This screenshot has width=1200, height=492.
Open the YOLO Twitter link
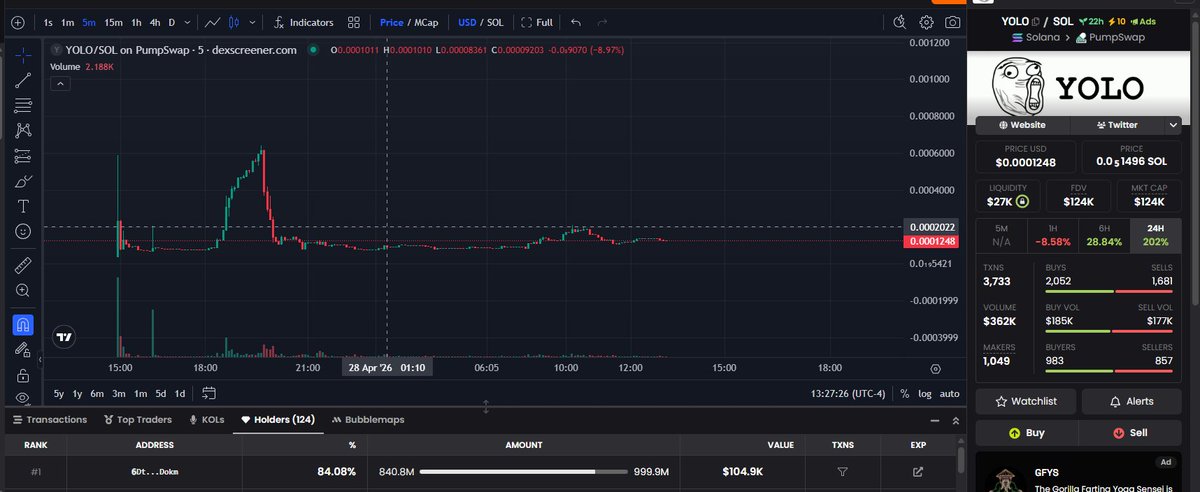point(1116,125)
